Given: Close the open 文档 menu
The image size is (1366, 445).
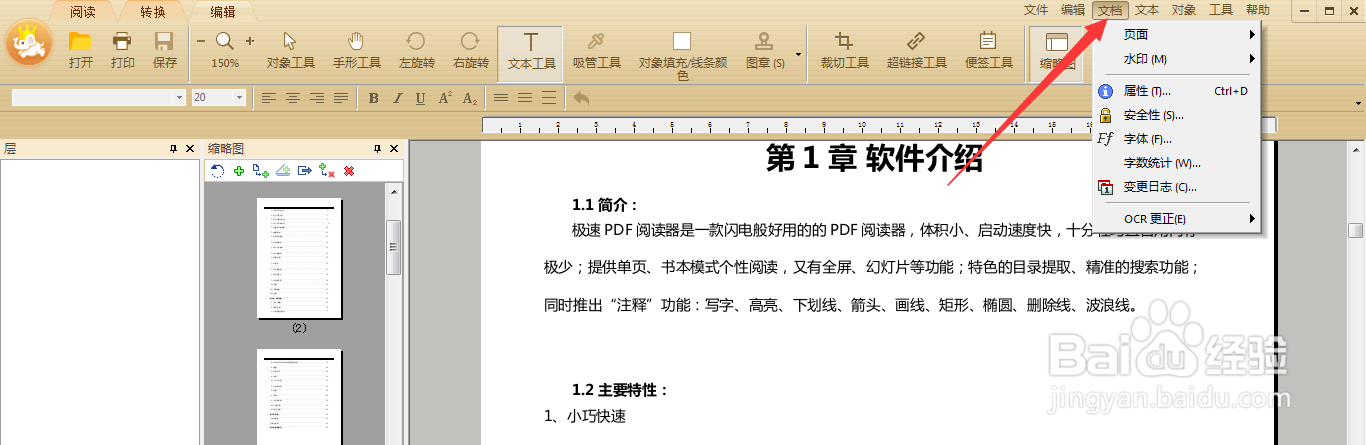Looking at the screenshot, I should coord(1110,10).
